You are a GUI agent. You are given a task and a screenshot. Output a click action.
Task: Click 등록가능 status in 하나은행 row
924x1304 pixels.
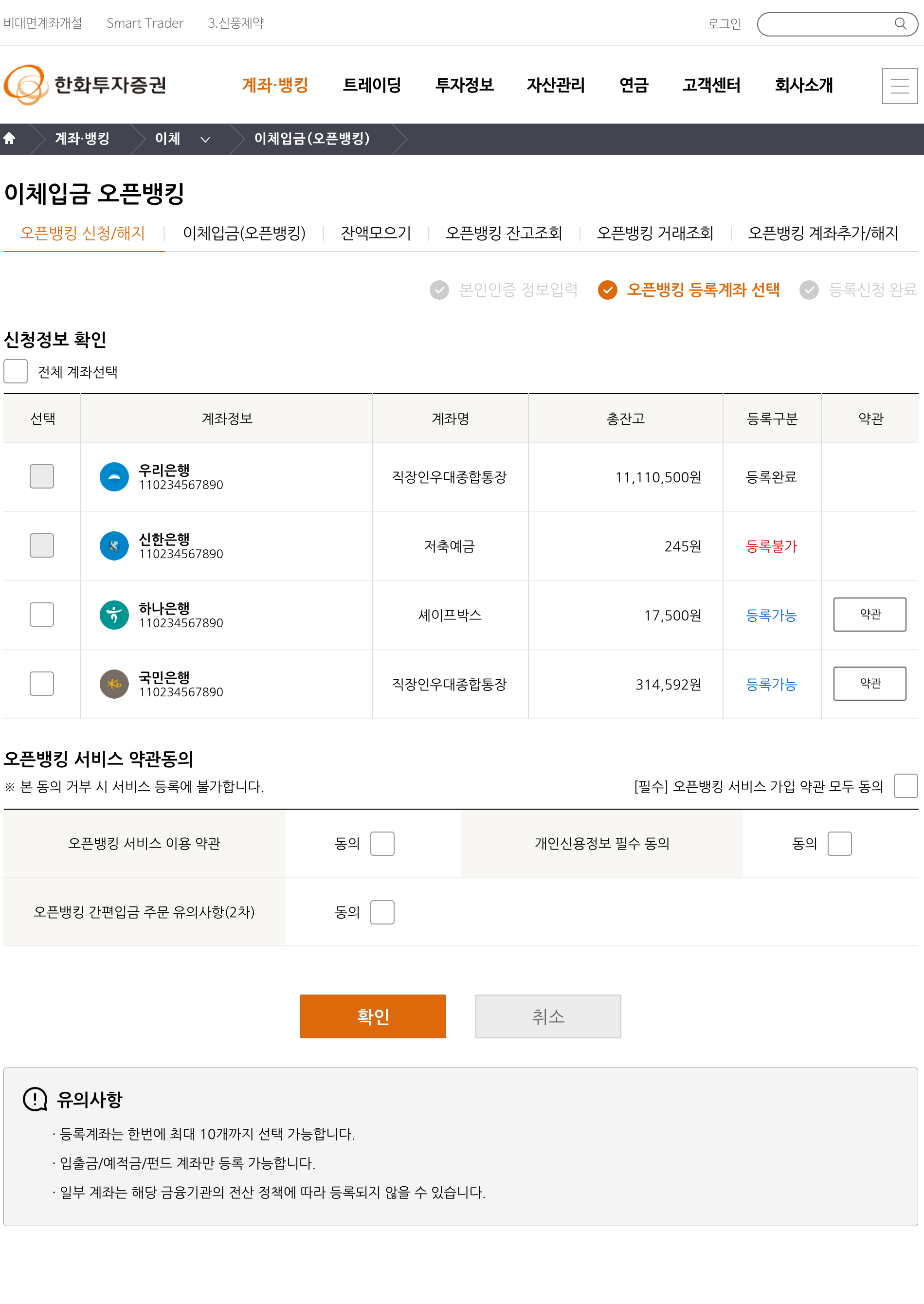click(772, 615)
